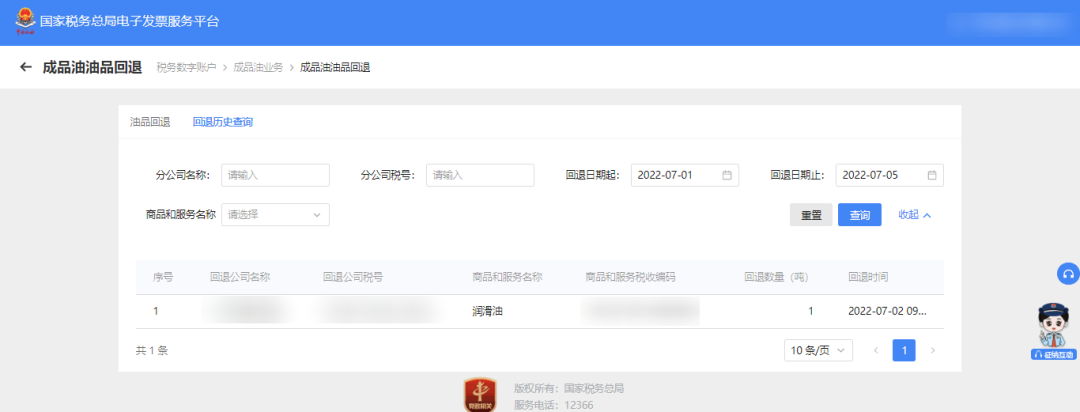
Task: Click the back arrow beside 成品油油品回退
Action: (x=26, y=67)
